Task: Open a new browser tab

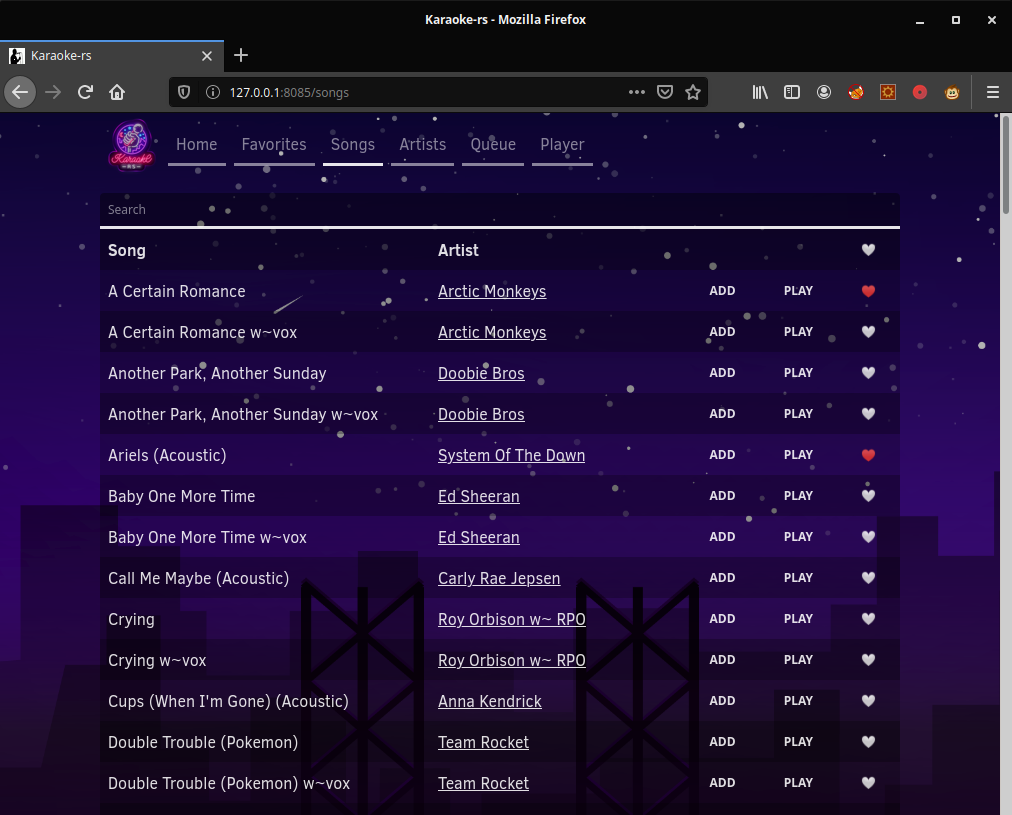Action: [x=241, y=55]
